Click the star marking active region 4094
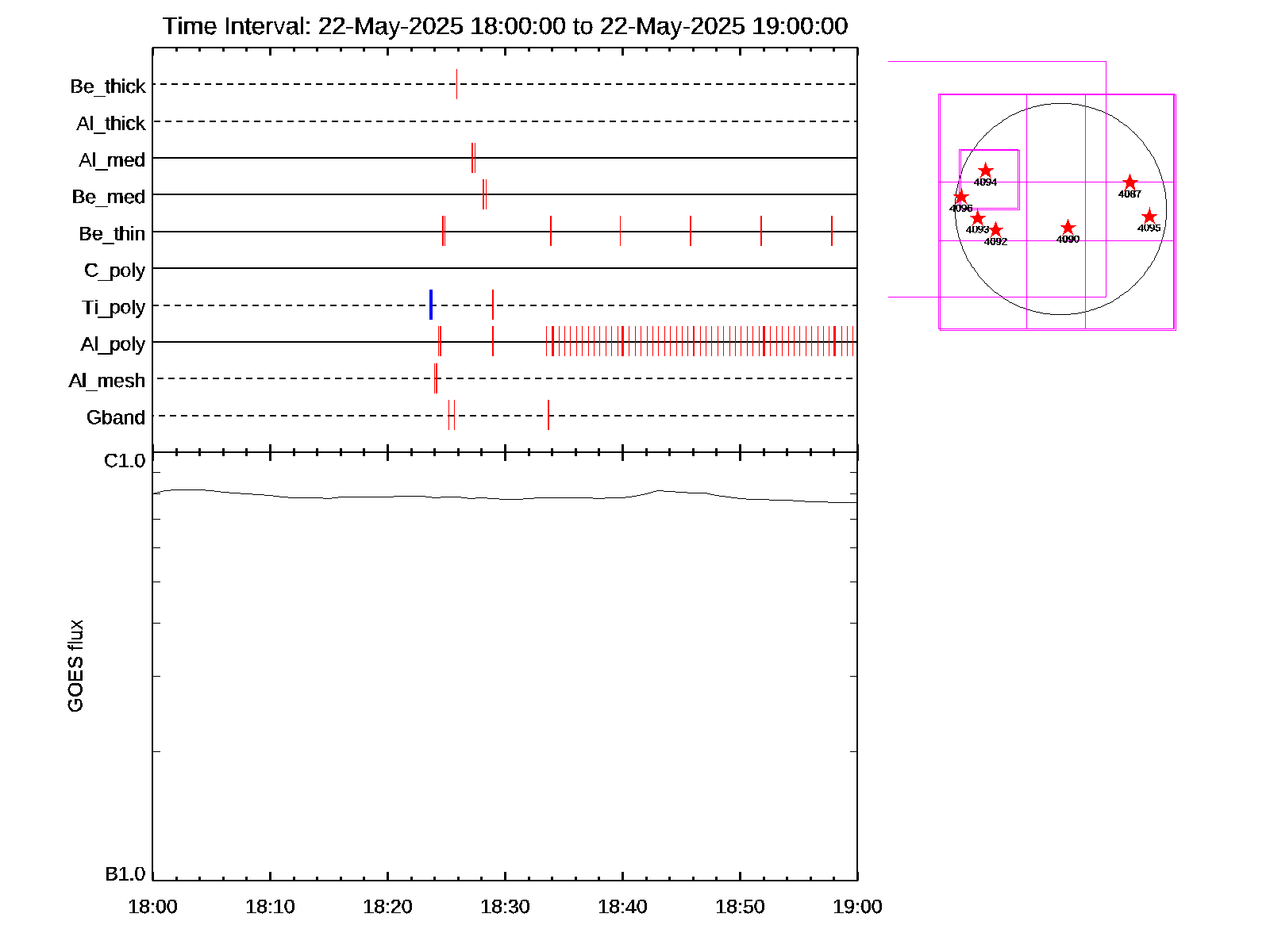Screen dimensions: 1270x952 [x=985, y=171]
